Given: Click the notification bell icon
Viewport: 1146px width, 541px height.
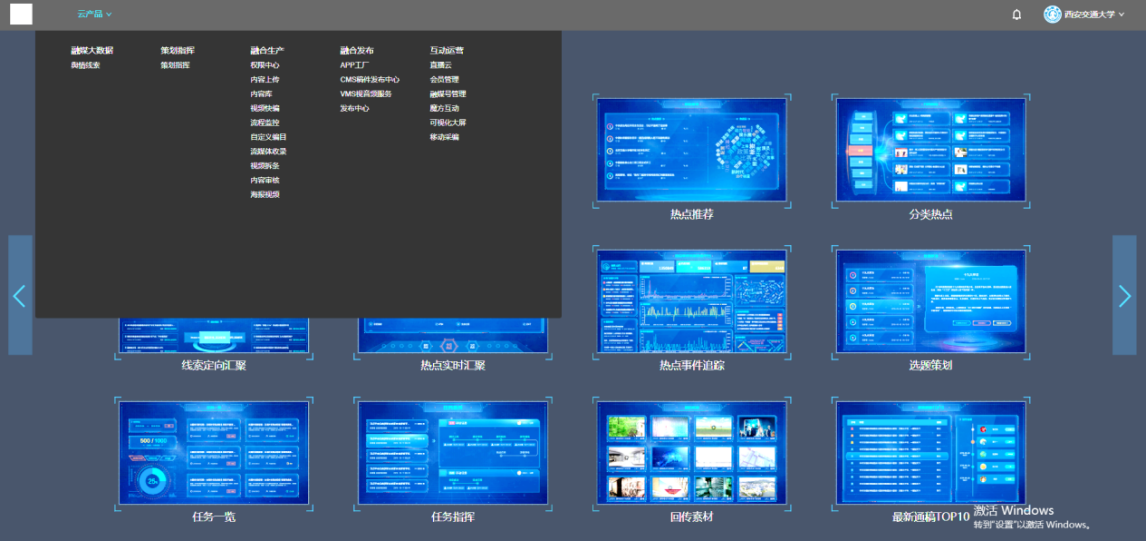Looking at the screenshot, I should (x=1017, y=15).
